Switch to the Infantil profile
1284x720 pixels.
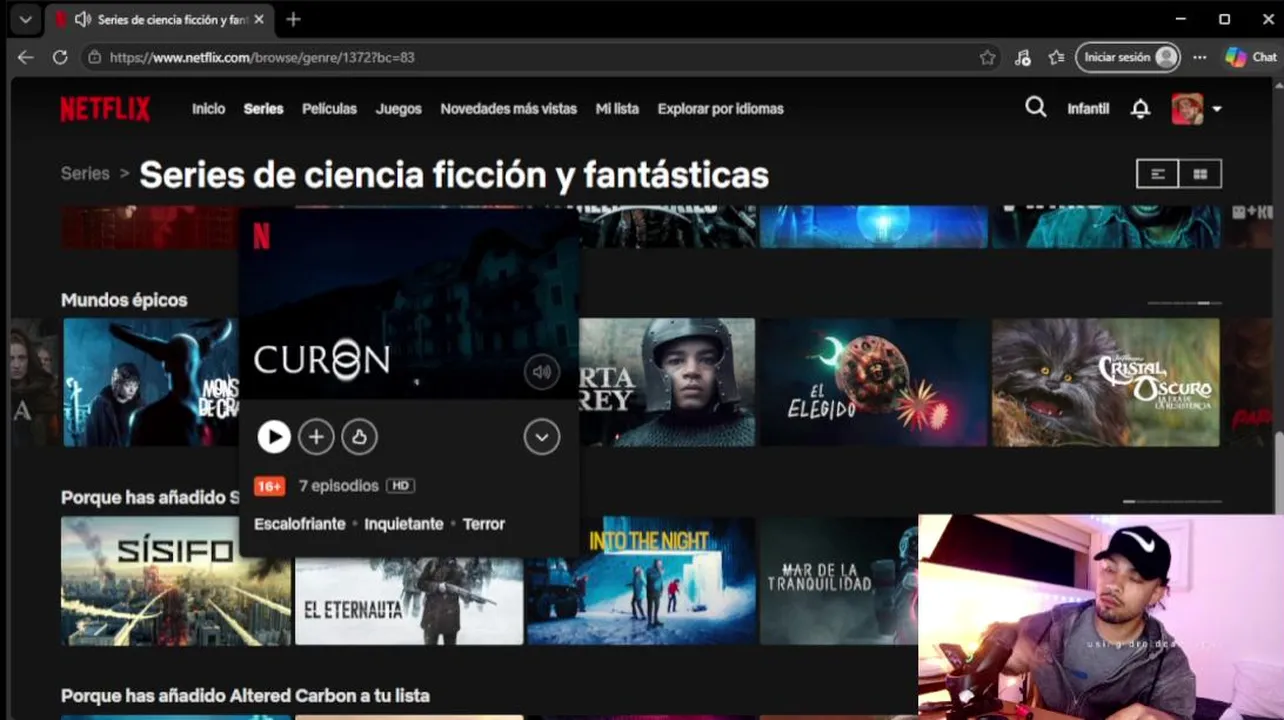click(1088, 109)
